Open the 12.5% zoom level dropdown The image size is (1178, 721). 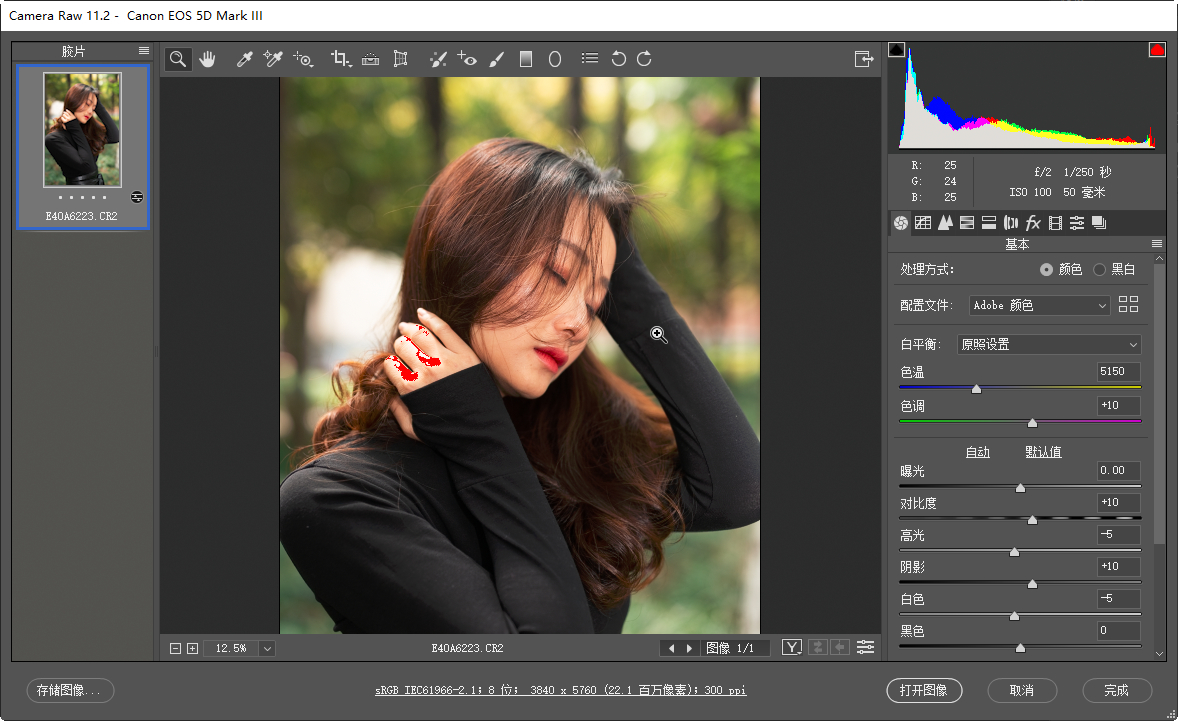(x=267, y=648)
